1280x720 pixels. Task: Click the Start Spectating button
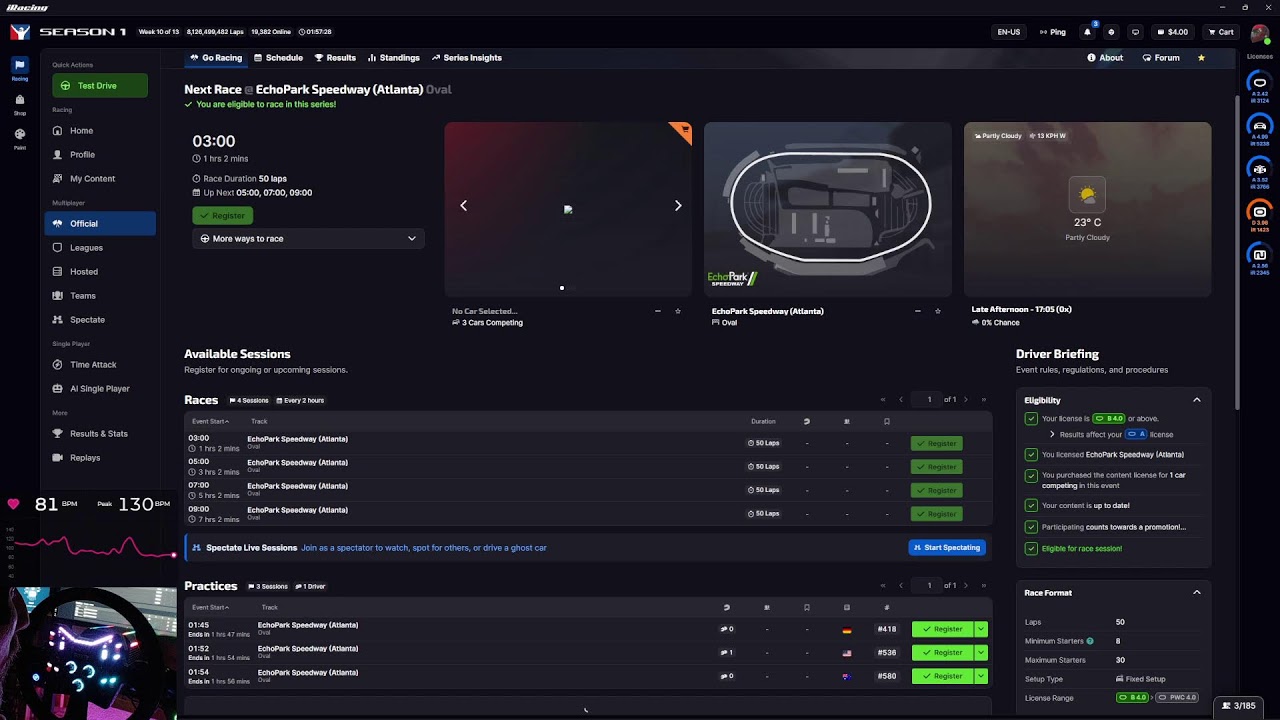coord(947,548)
